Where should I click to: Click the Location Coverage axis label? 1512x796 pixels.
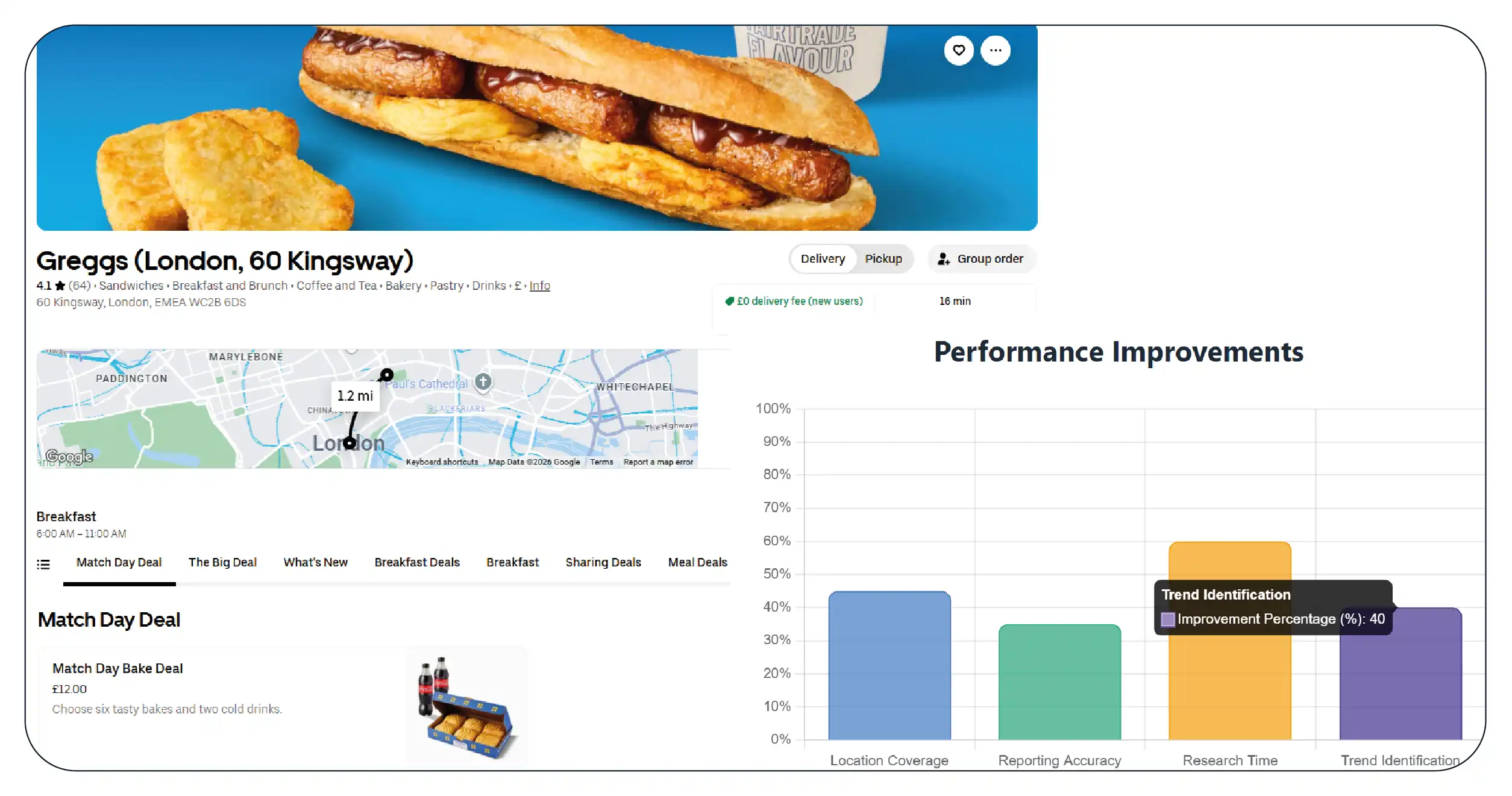click(x=889, y=760)
